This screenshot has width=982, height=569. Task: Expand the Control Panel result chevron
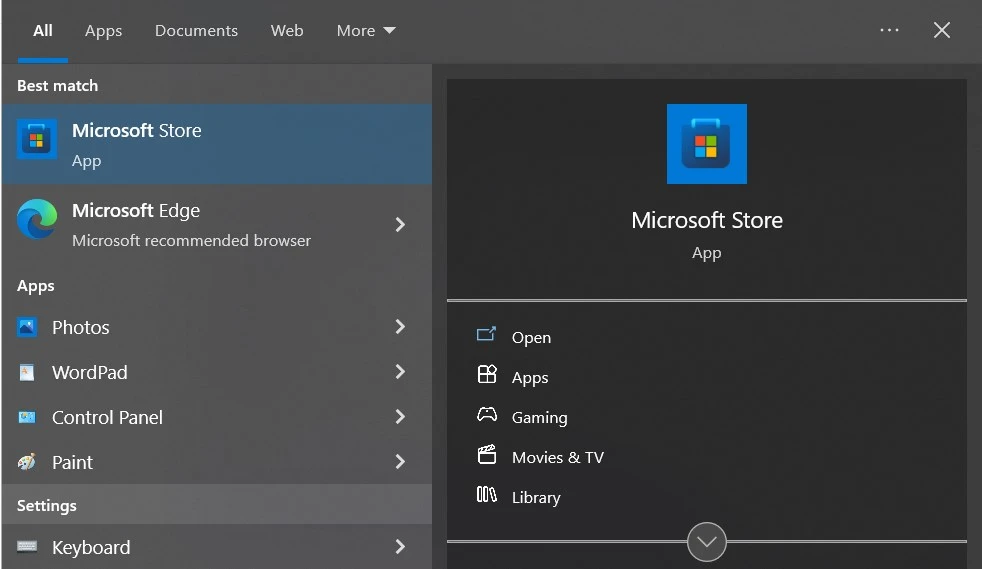coord(400,417)
